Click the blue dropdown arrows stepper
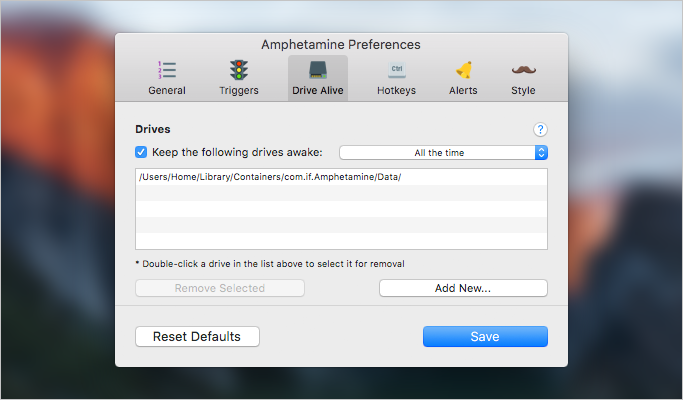This screenshot has height=400, width=683. [541, 153]
